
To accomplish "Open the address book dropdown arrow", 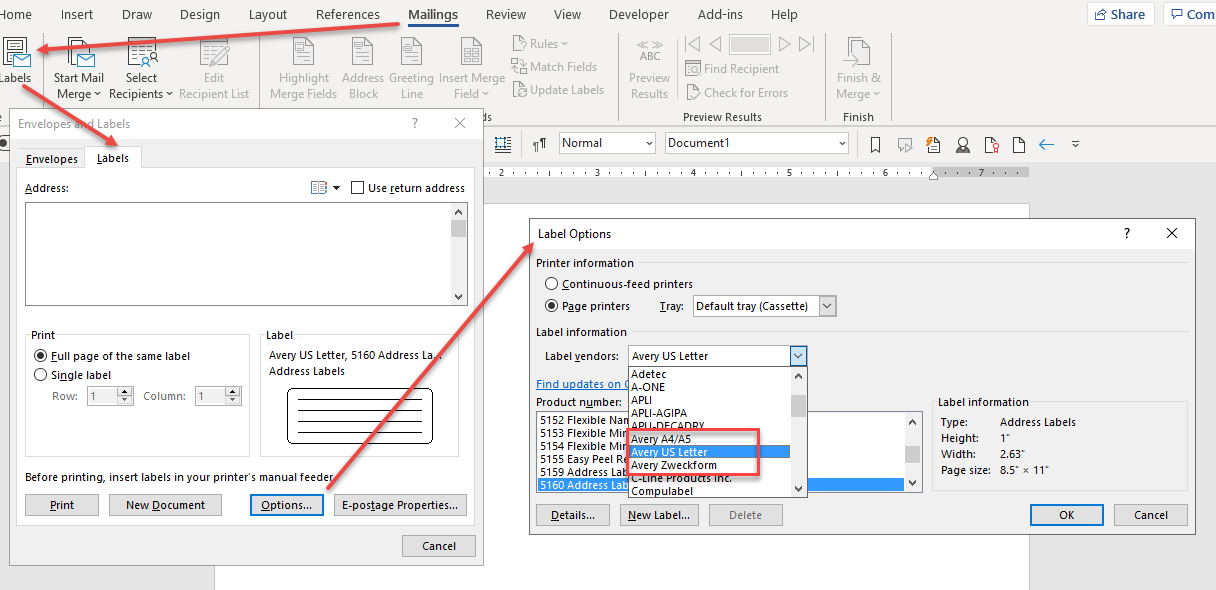I will click(x=336, y=188).
